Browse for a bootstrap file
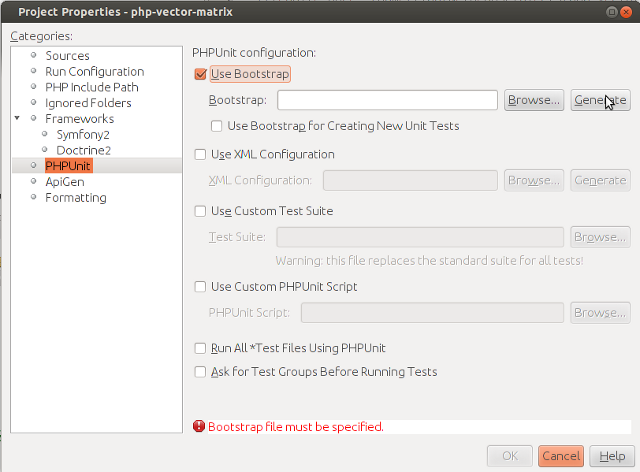 (534, 100)
